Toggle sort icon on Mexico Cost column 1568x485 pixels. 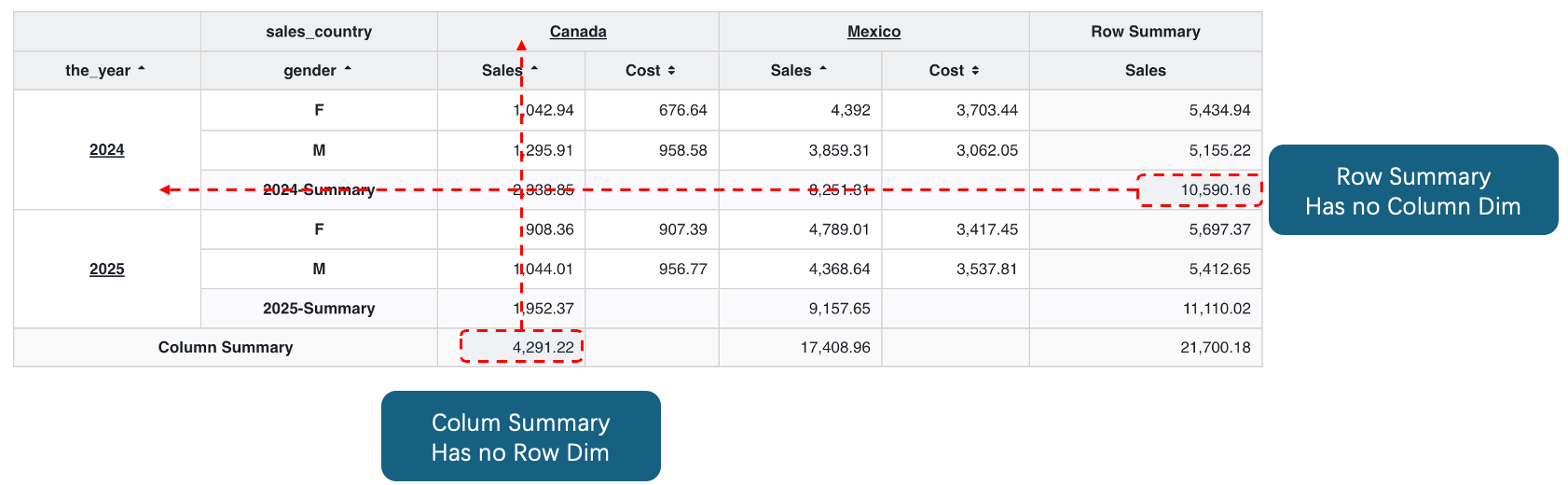975,71
